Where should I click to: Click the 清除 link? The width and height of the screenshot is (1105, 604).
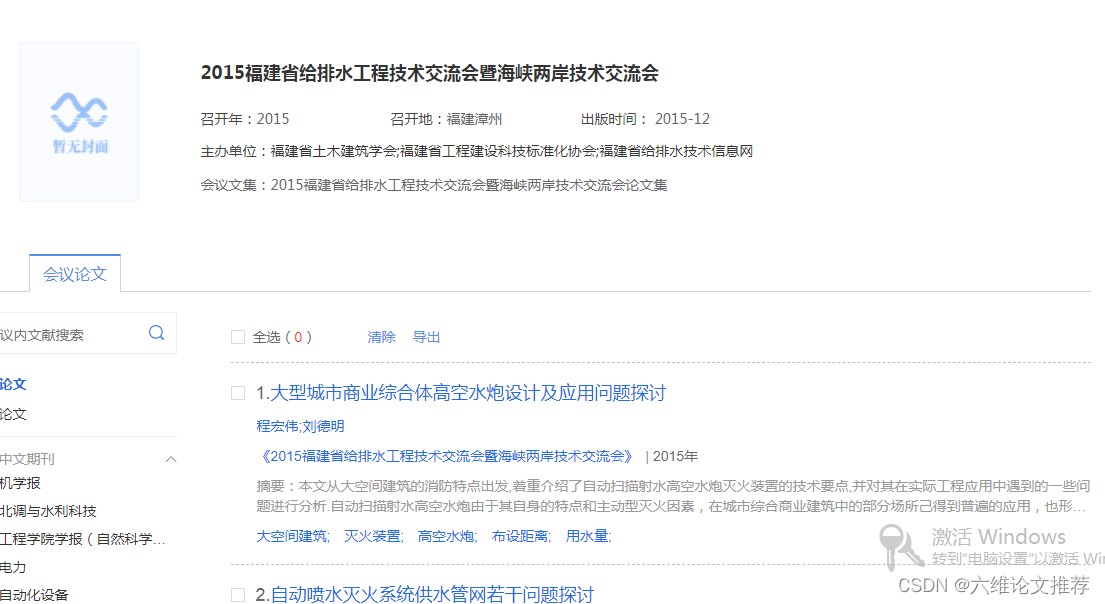(x=381, y=337)
